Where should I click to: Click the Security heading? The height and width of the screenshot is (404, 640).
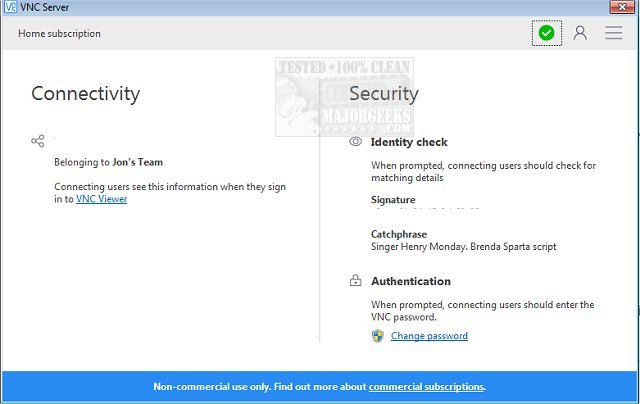pos(384,94)
